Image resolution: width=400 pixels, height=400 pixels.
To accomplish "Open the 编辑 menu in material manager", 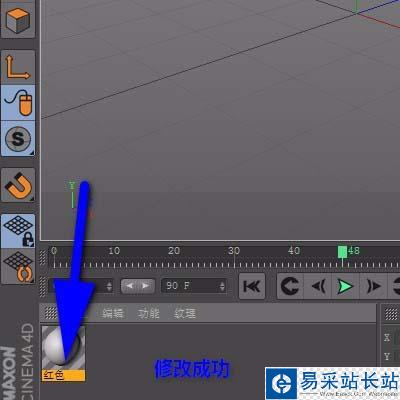I will coord(113,313).
